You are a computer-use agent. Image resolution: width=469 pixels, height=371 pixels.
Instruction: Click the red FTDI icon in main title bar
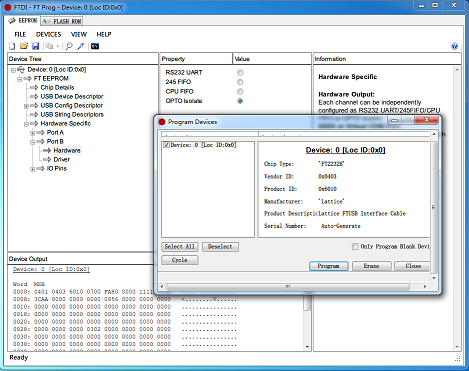point(8,7)
